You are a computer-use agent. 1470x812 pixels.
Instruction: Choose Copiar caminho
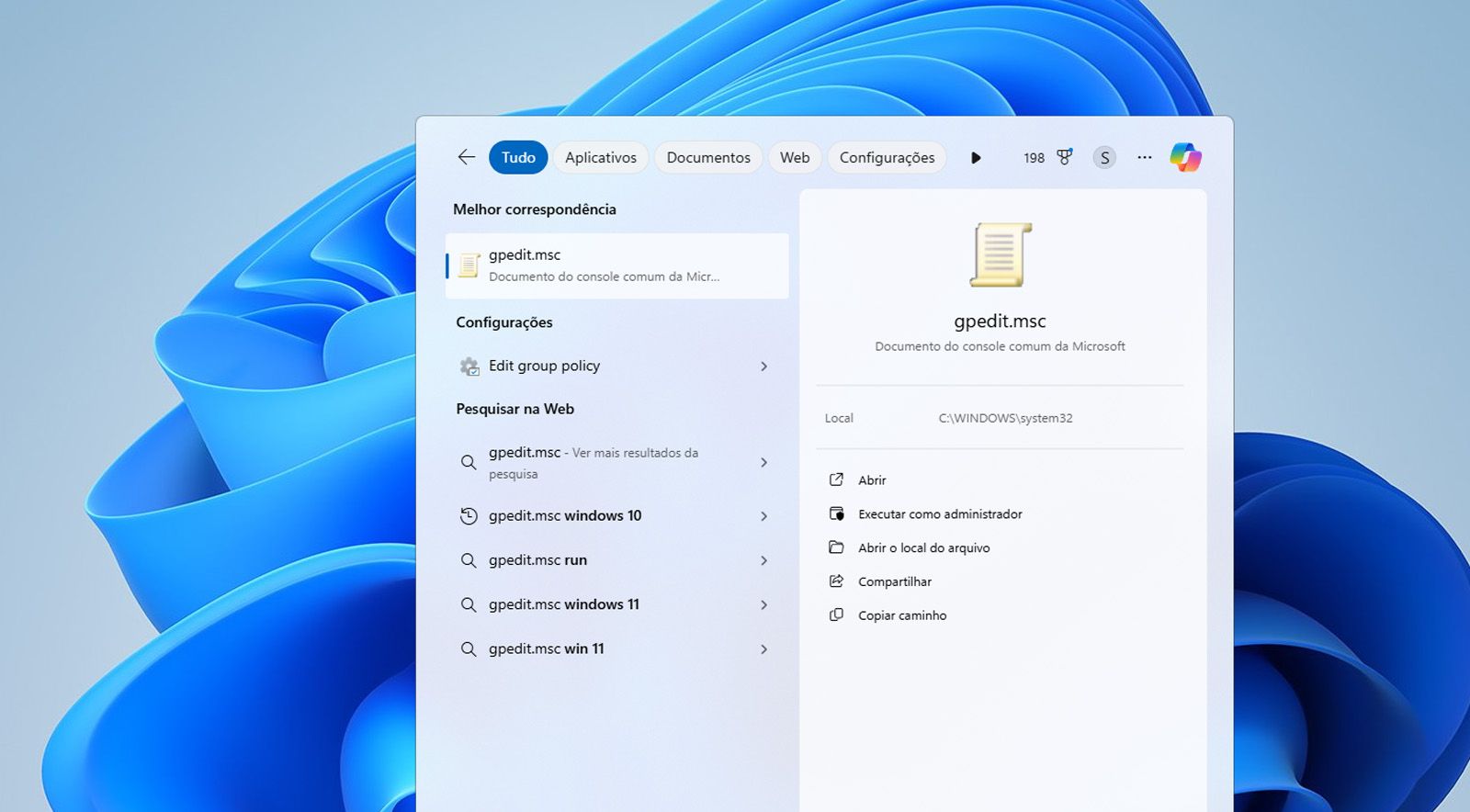click(x=902, y=615)
